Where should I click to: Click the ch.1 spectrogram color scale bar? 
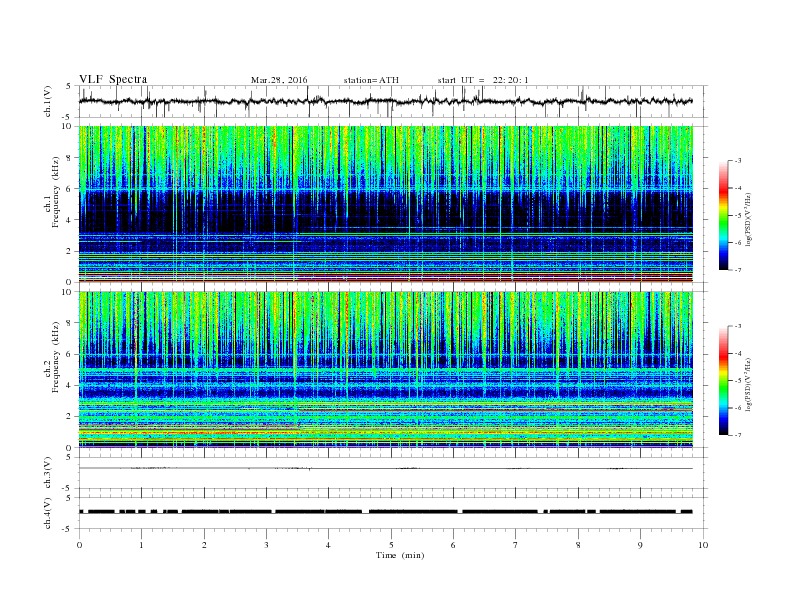point(723,215)
